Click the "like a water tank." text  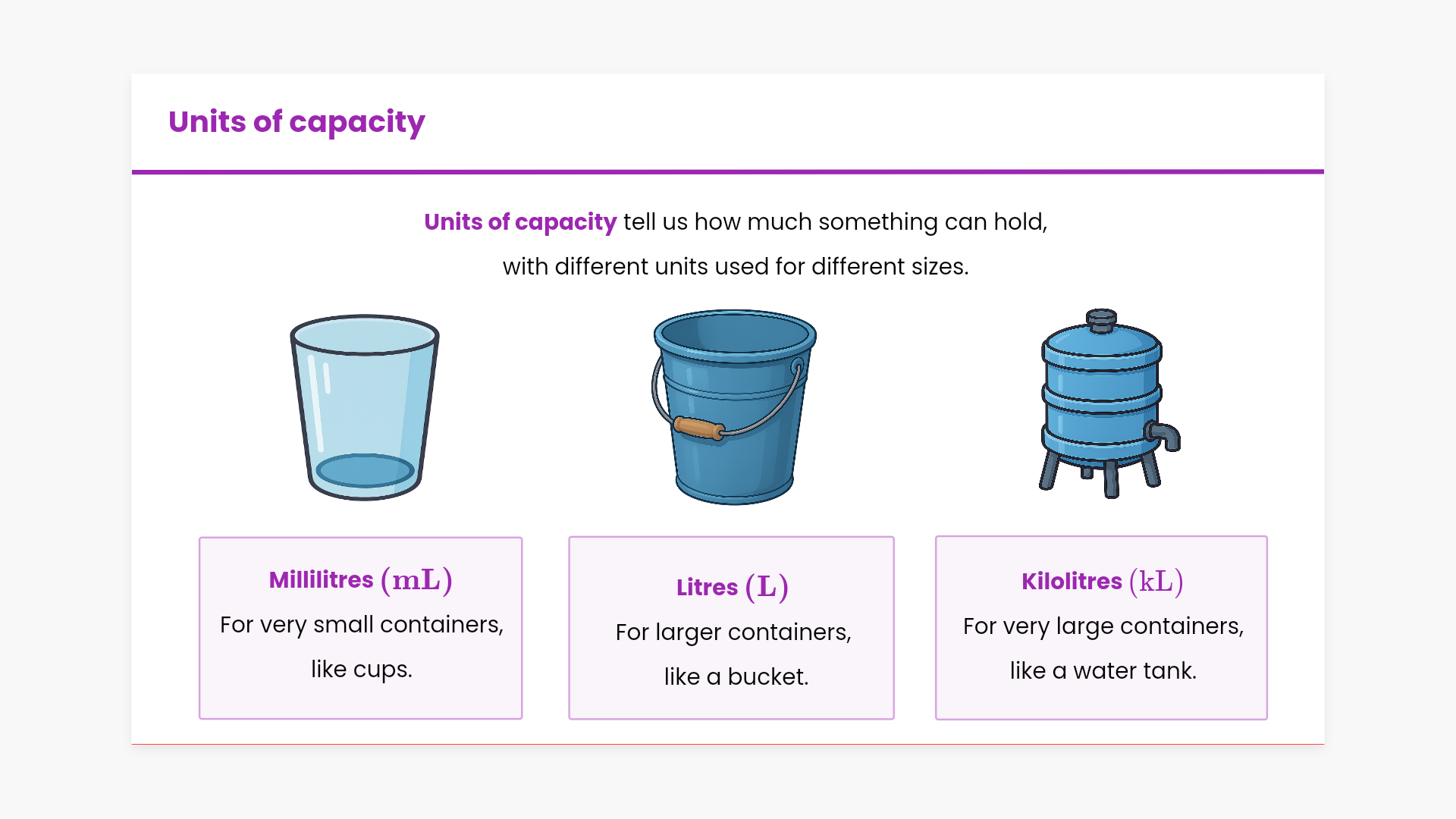click(1103, 670)
